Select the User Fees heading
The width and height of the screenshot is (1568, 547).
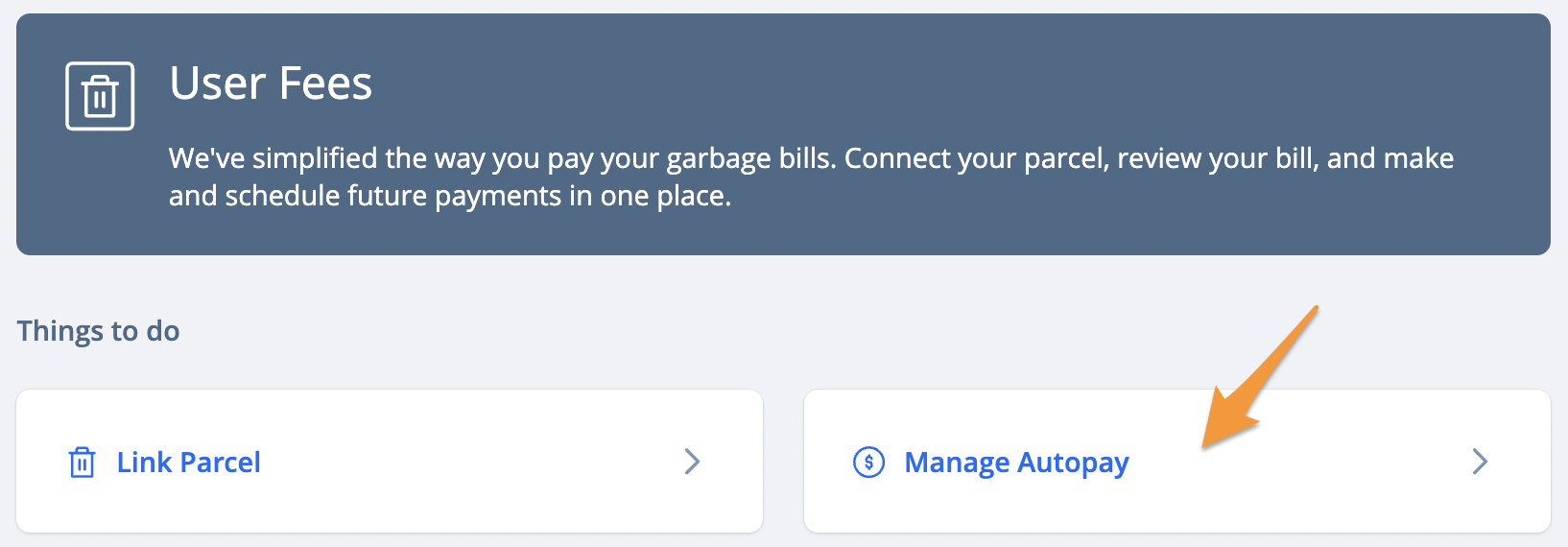click(271, 83)
